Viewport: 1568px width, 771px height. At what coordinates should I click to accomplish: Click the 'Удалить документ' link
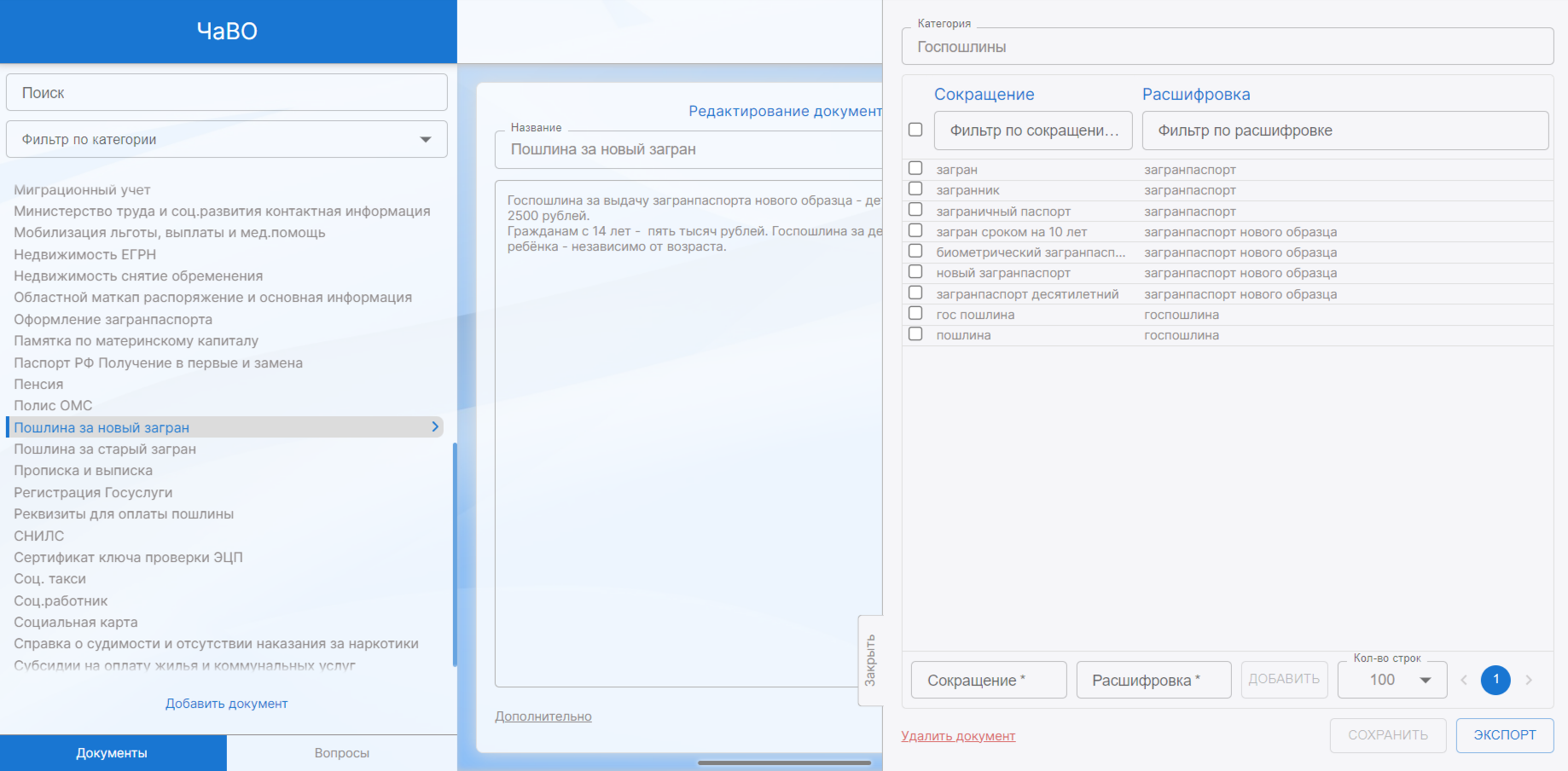[958, 736]
